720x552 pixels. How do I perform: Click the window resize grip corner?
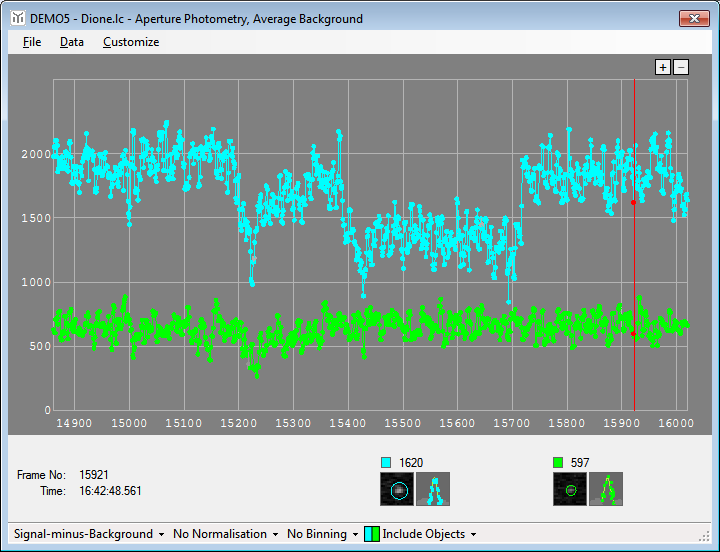704,536
